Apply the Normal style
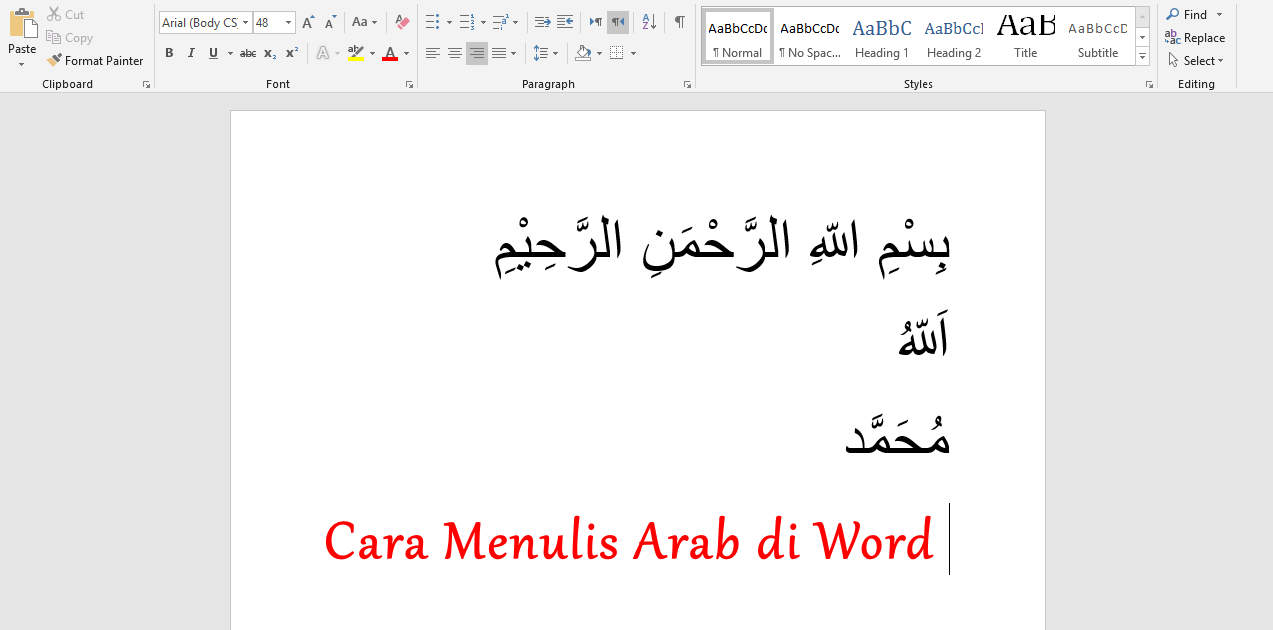This screenshot has width=1273, height=630. (738, 37)
